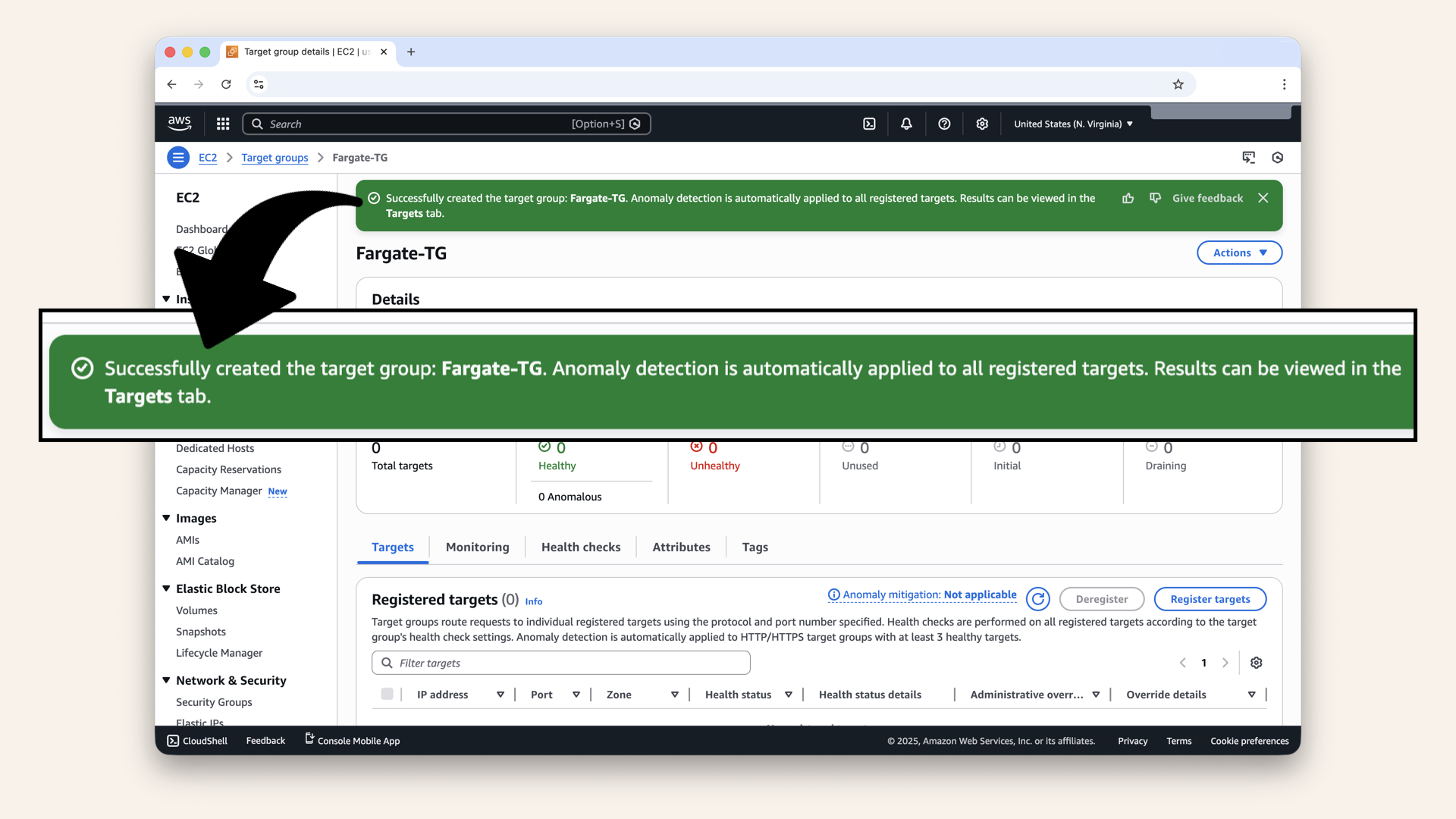Screen dimensions: 1456x819
Task: Launch CloudShell from the top navigation bar
Action: point(869,124)
